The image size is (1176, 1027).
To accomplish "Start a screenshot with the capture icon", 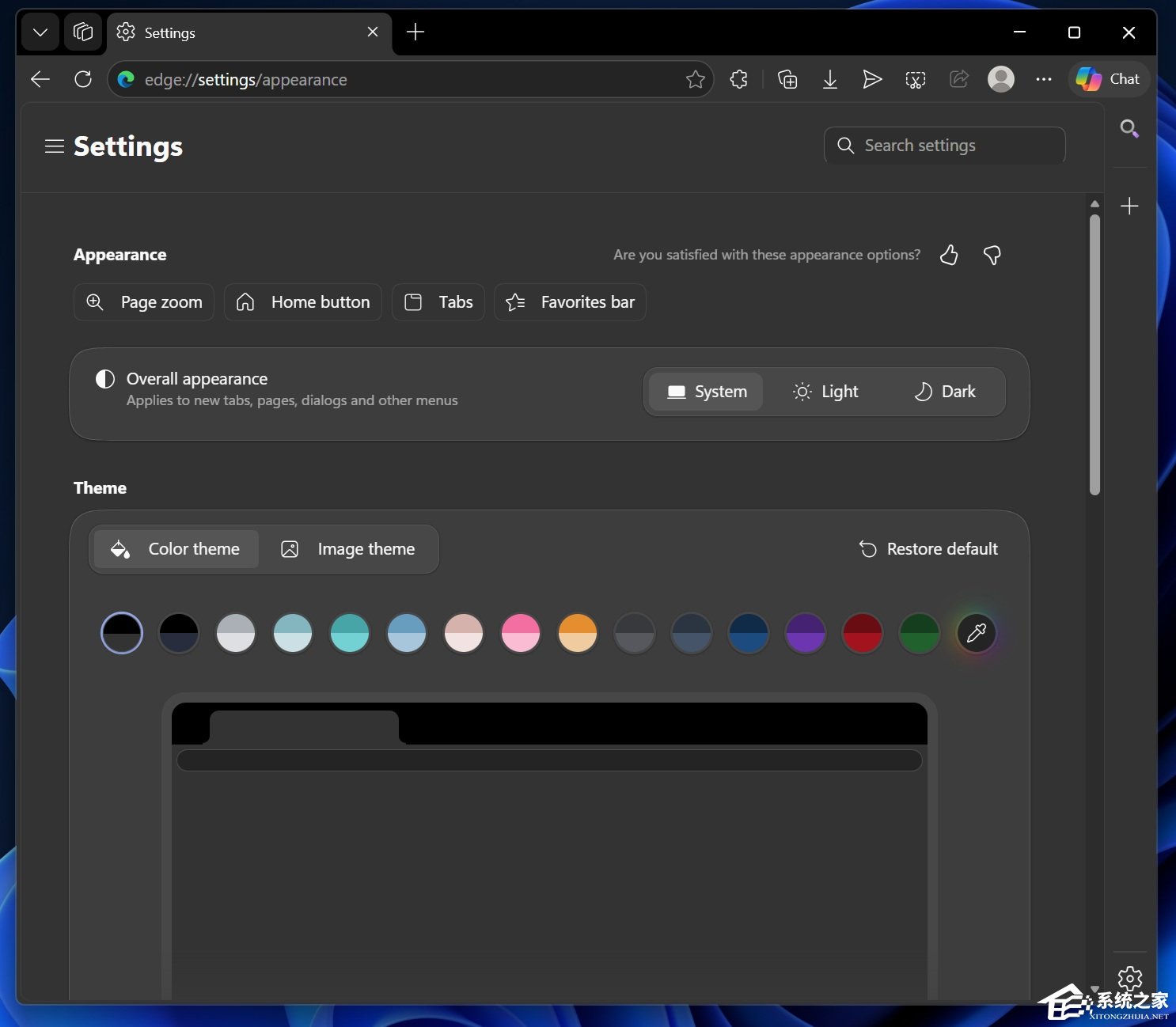I will 916,79.
